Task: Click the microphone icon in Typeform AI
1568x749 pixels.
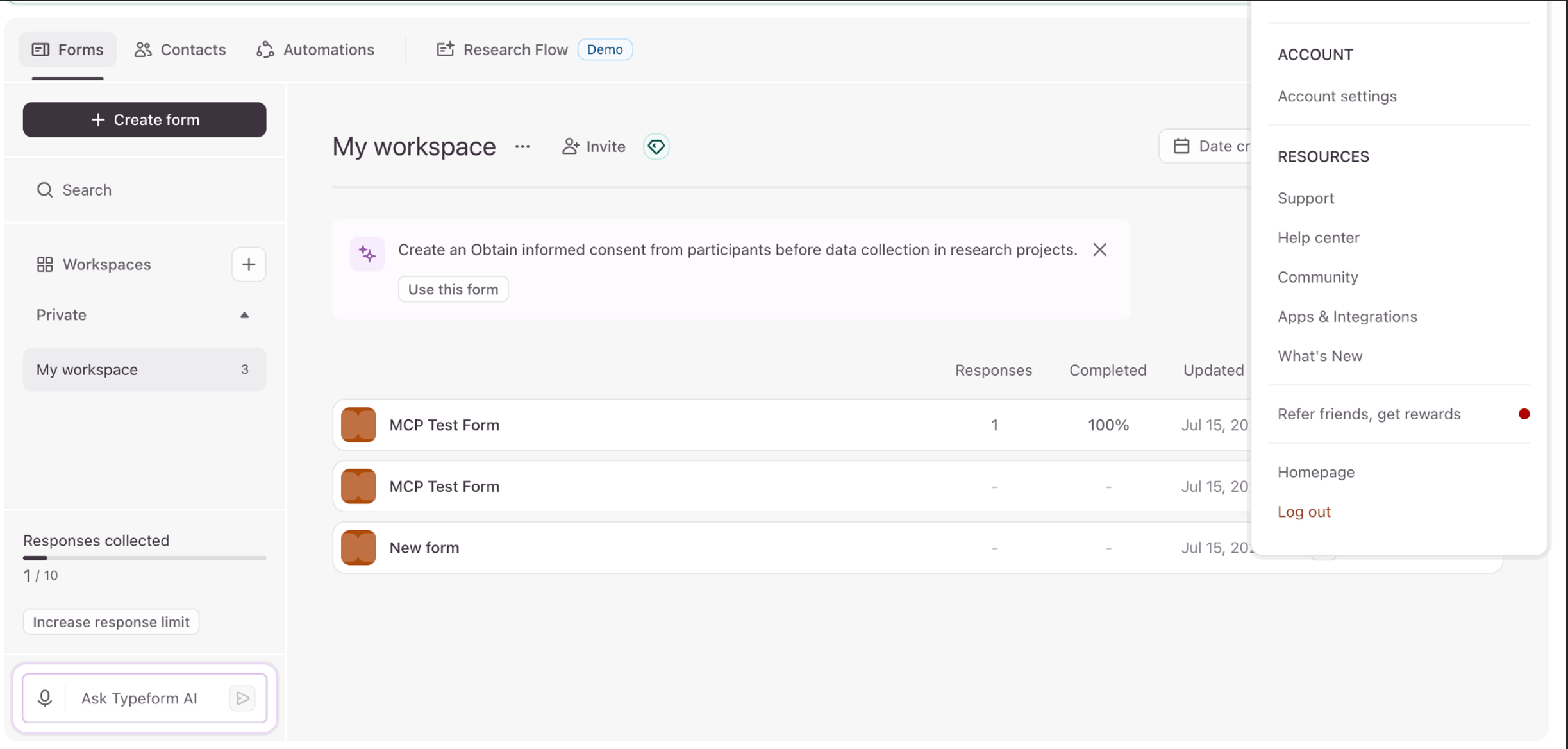Action: (45, 698)
